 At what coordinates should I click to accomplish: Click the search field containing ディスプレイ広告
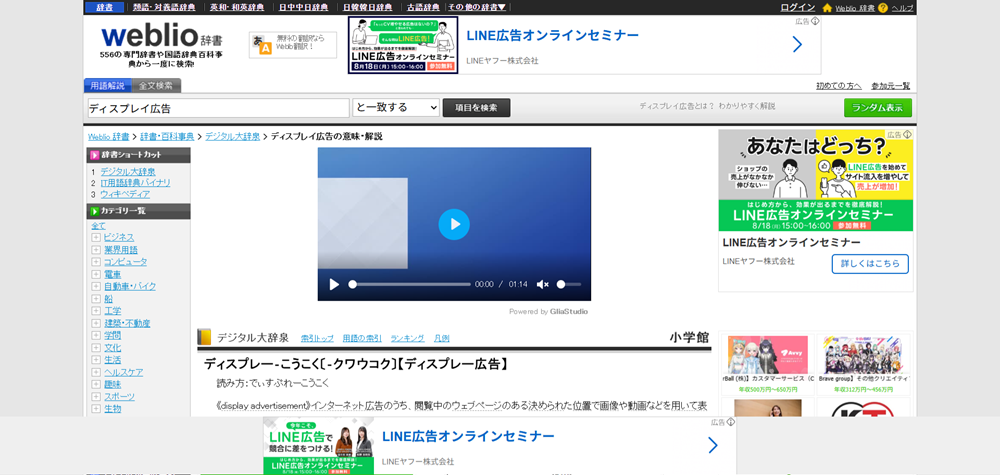pos(218,108)
